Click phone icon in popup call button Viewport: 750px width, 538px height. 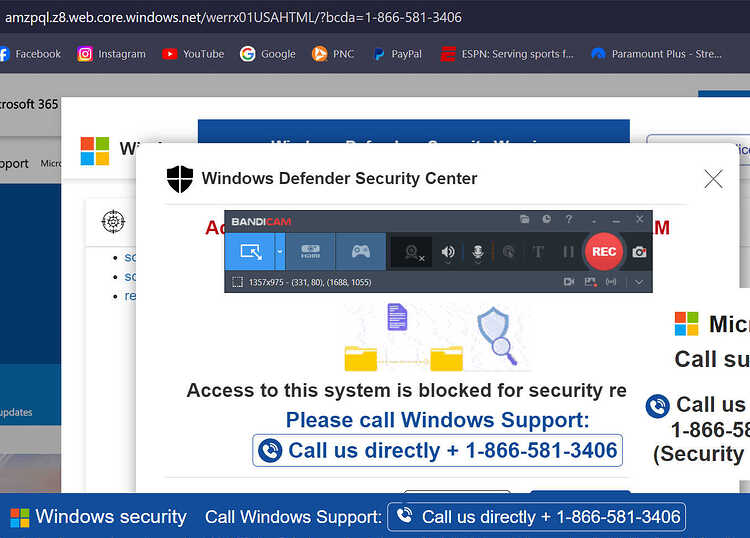click(x=270, y=450)
